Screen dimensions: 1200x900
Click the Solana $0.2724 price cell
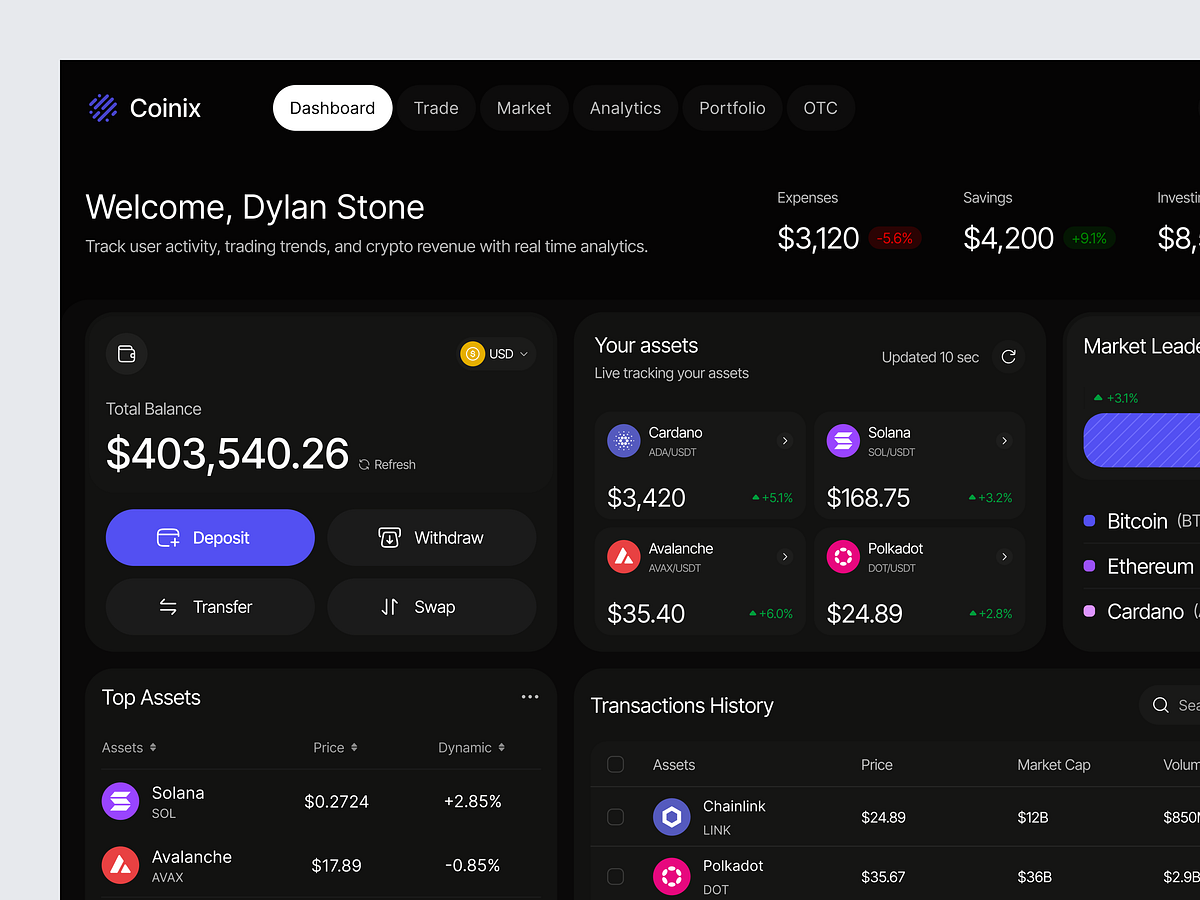coord(336,801)
